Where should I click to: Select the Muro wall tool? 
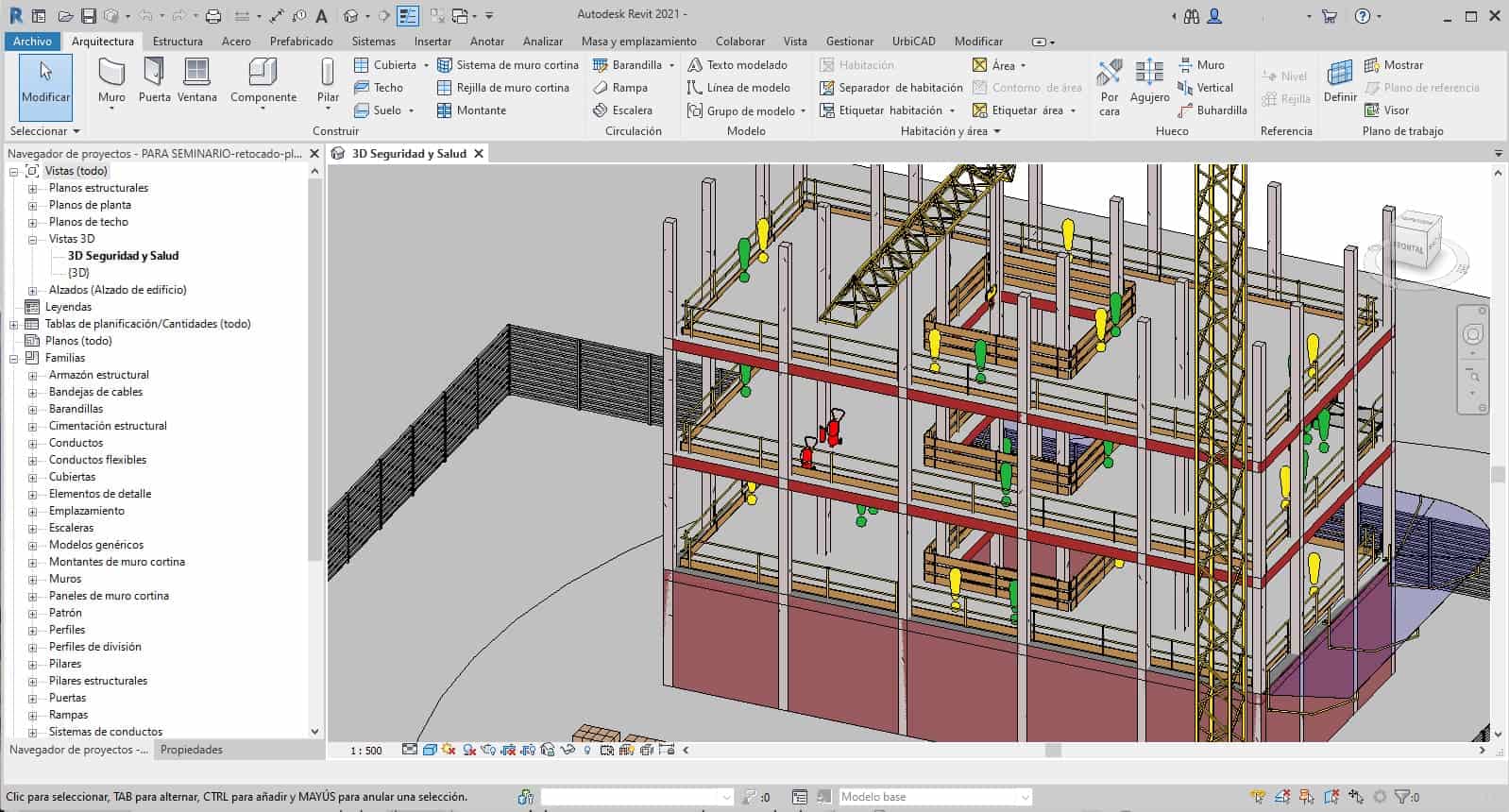tap(111, 81)
